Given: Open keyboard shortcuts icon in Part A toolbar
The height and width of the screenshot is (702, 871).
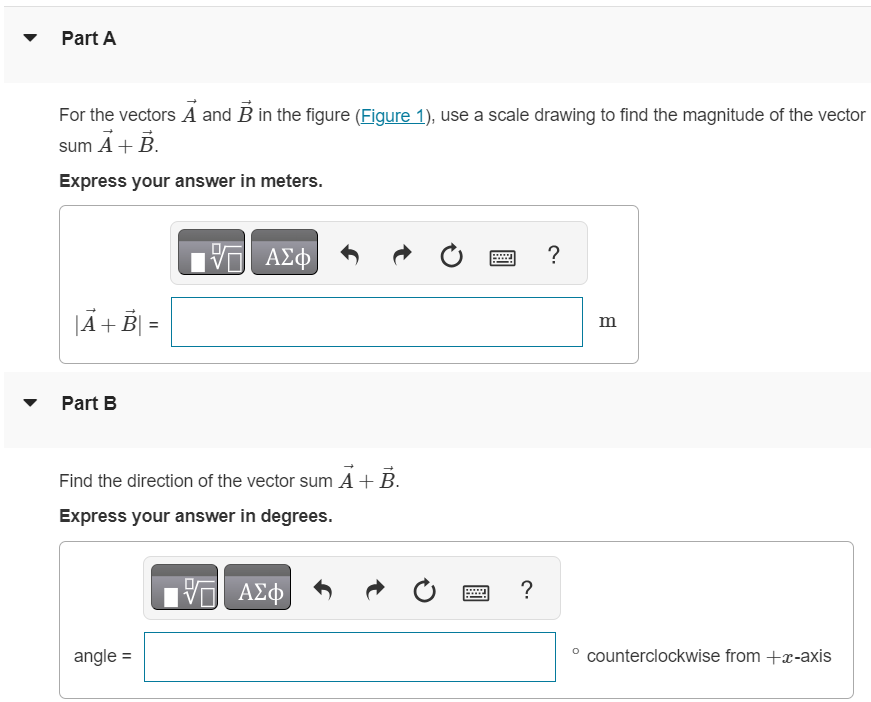Looking at the screenshot, I should 503,258.
